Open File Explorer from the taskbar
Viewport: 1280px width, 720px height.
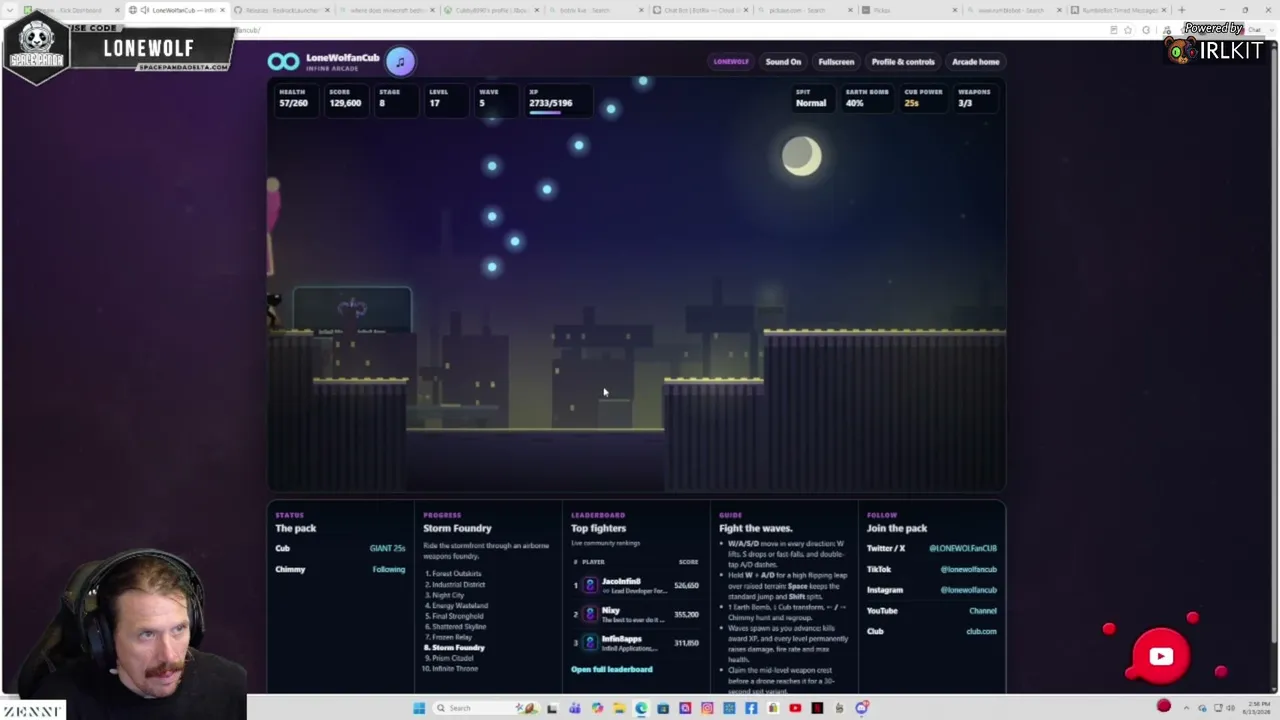pos(619,708)
